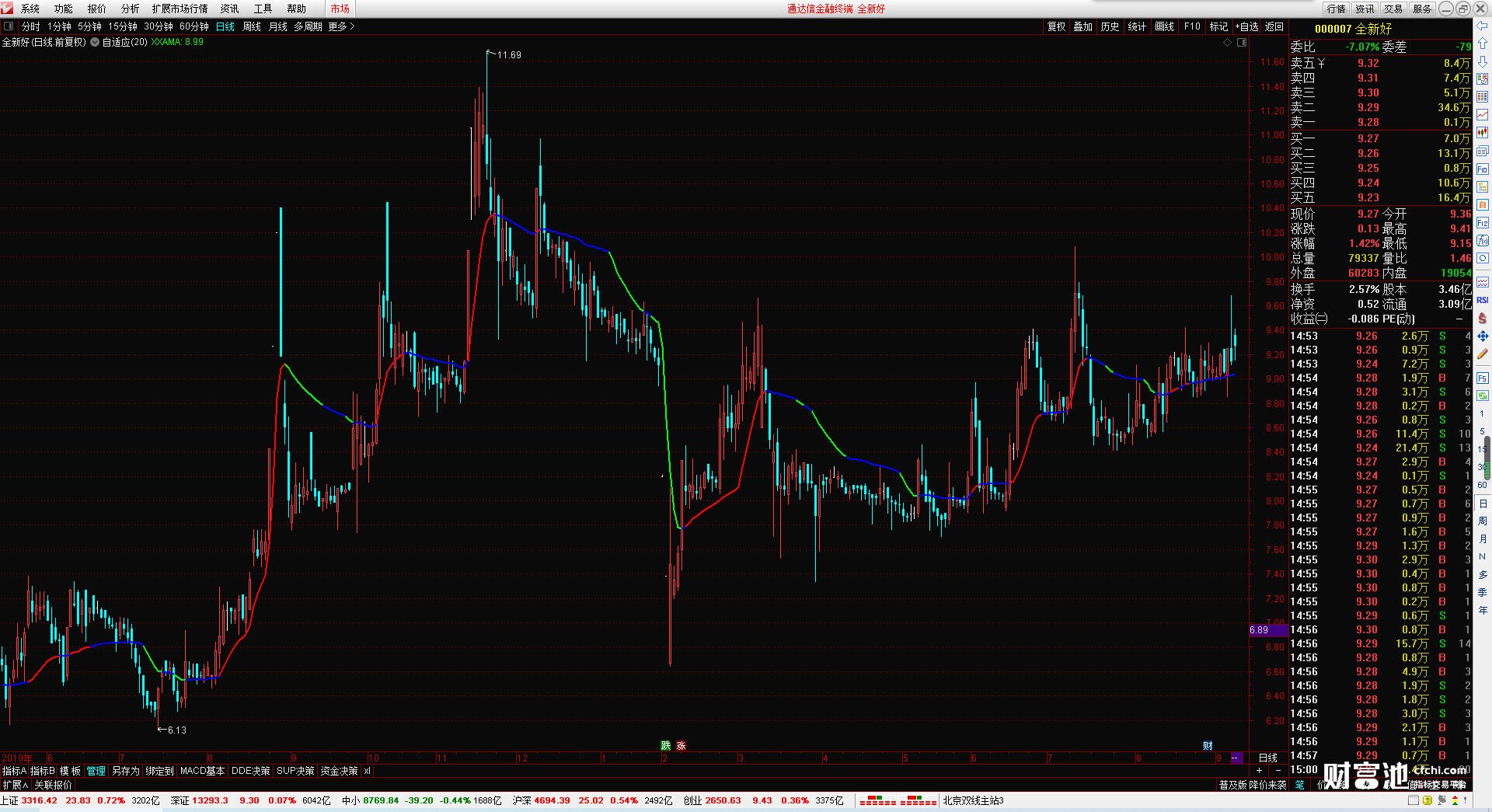Click the 行情 button in title bar
The height and width of the screenshot is (812, 1492).
[x=1337, y=9]
